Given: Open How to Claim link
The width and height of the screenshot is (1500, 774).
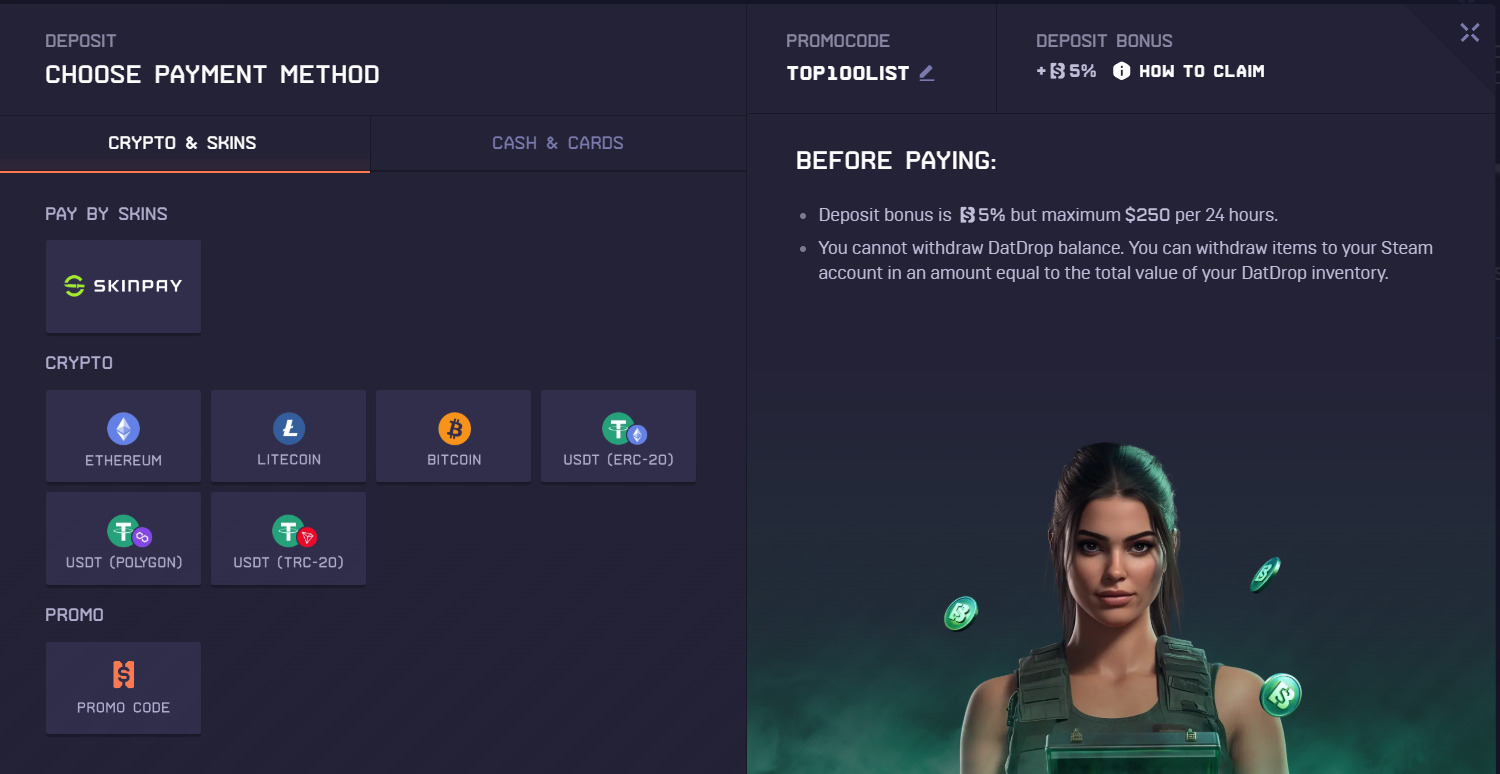Looking at the screenshot, I should 1201,71.
